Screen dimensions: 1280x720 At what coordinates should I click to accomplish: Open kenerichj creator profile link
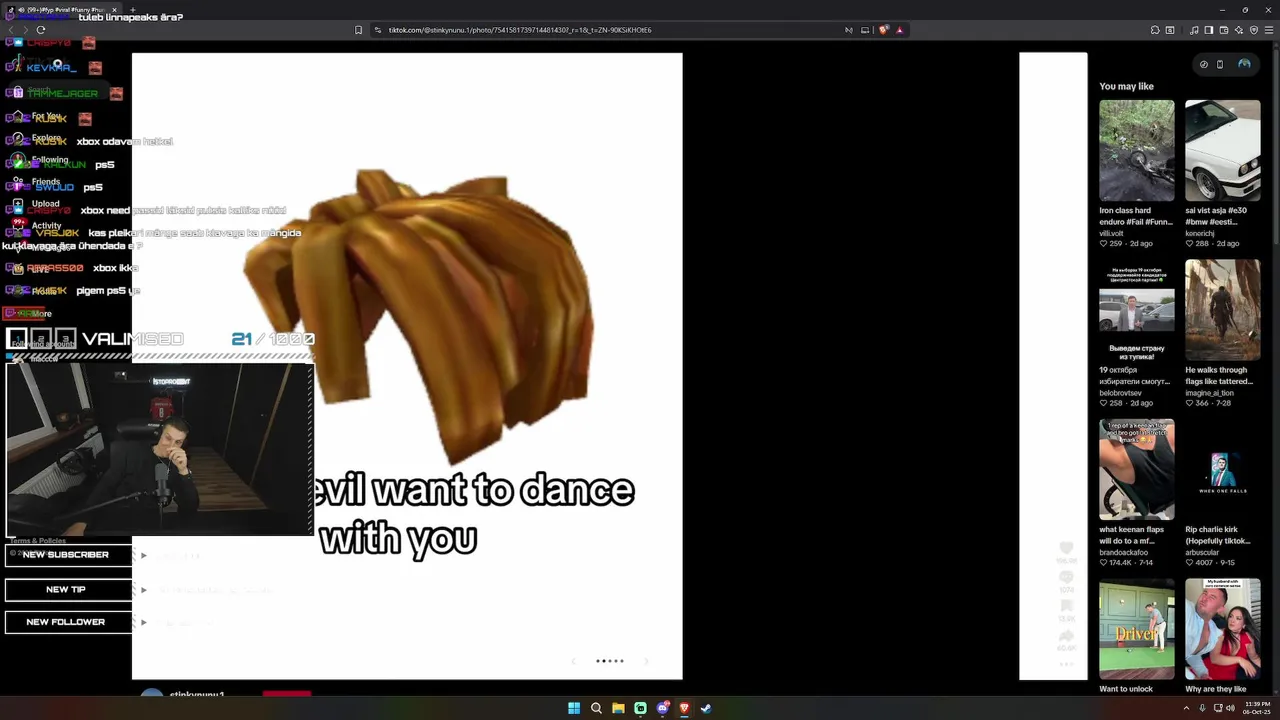coord(1201,233)
